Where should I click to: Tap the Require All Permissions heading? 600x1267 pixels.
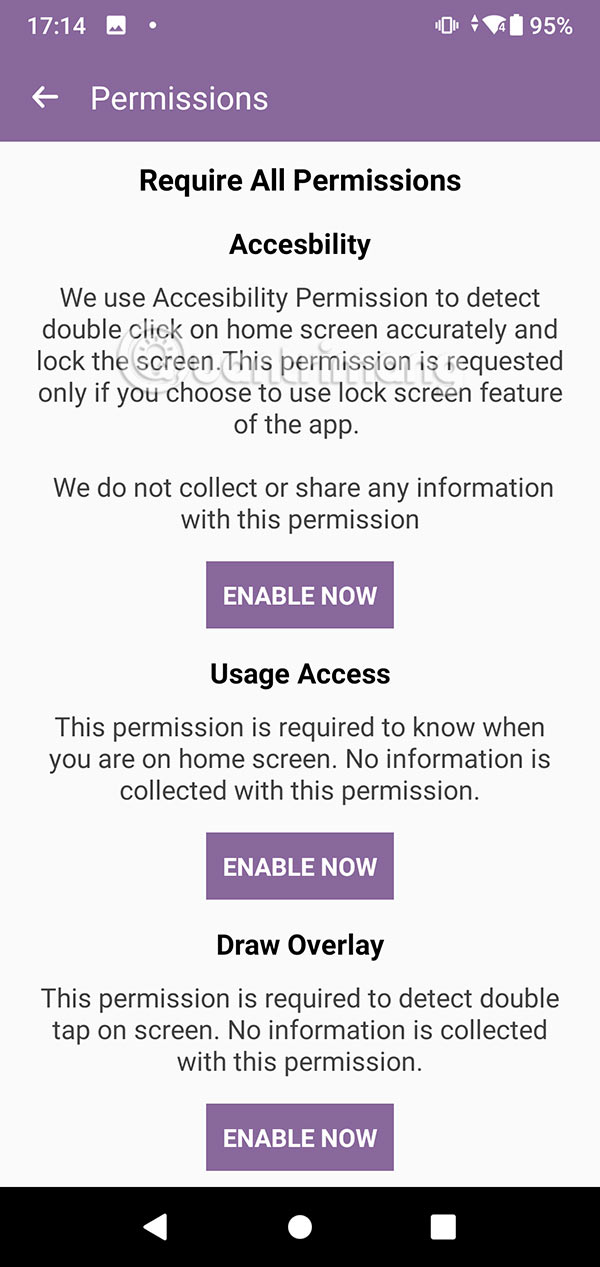point(300,180)
